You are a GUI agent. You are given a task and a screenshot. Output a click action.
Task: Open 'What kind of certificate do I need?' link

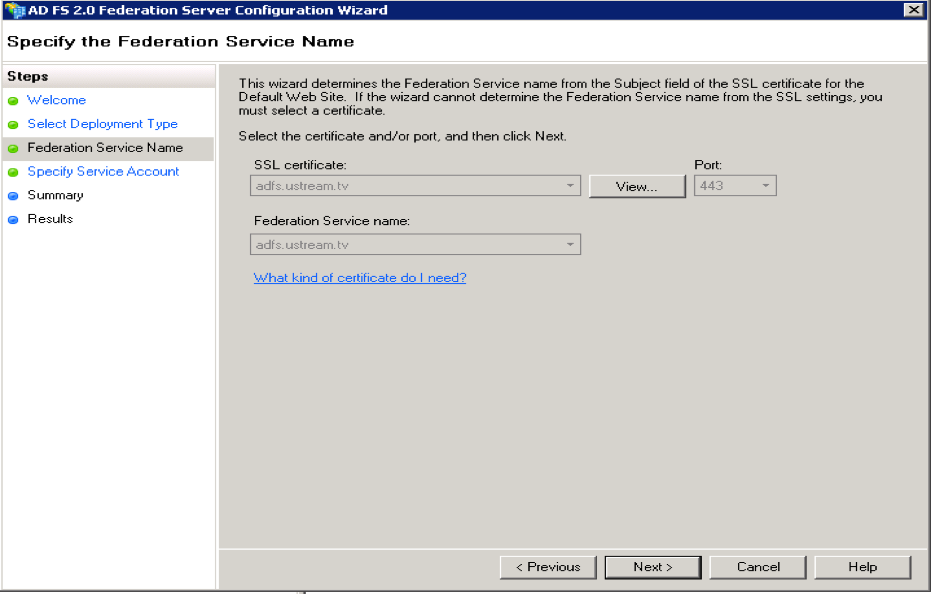[360, 277]
